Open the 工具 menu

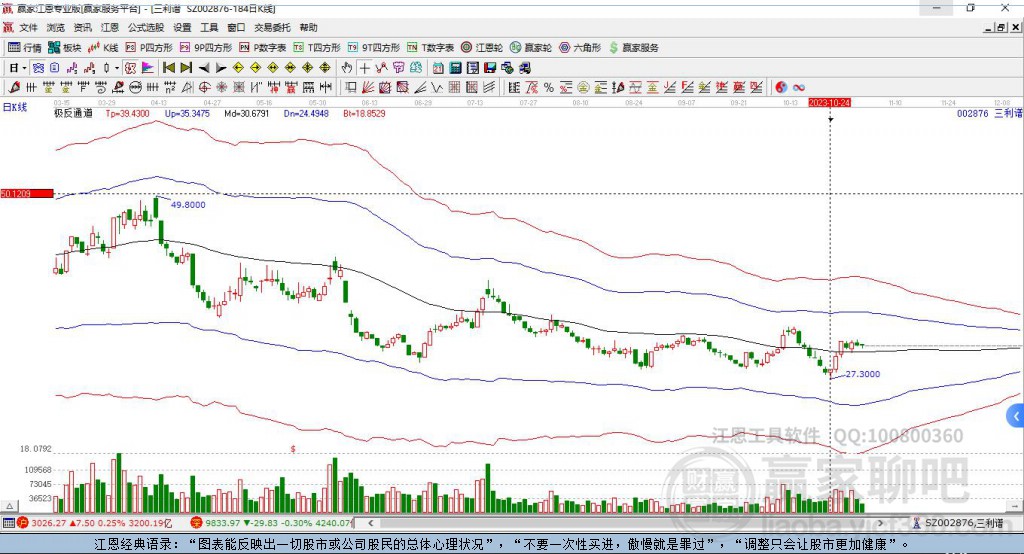[209, 27]
